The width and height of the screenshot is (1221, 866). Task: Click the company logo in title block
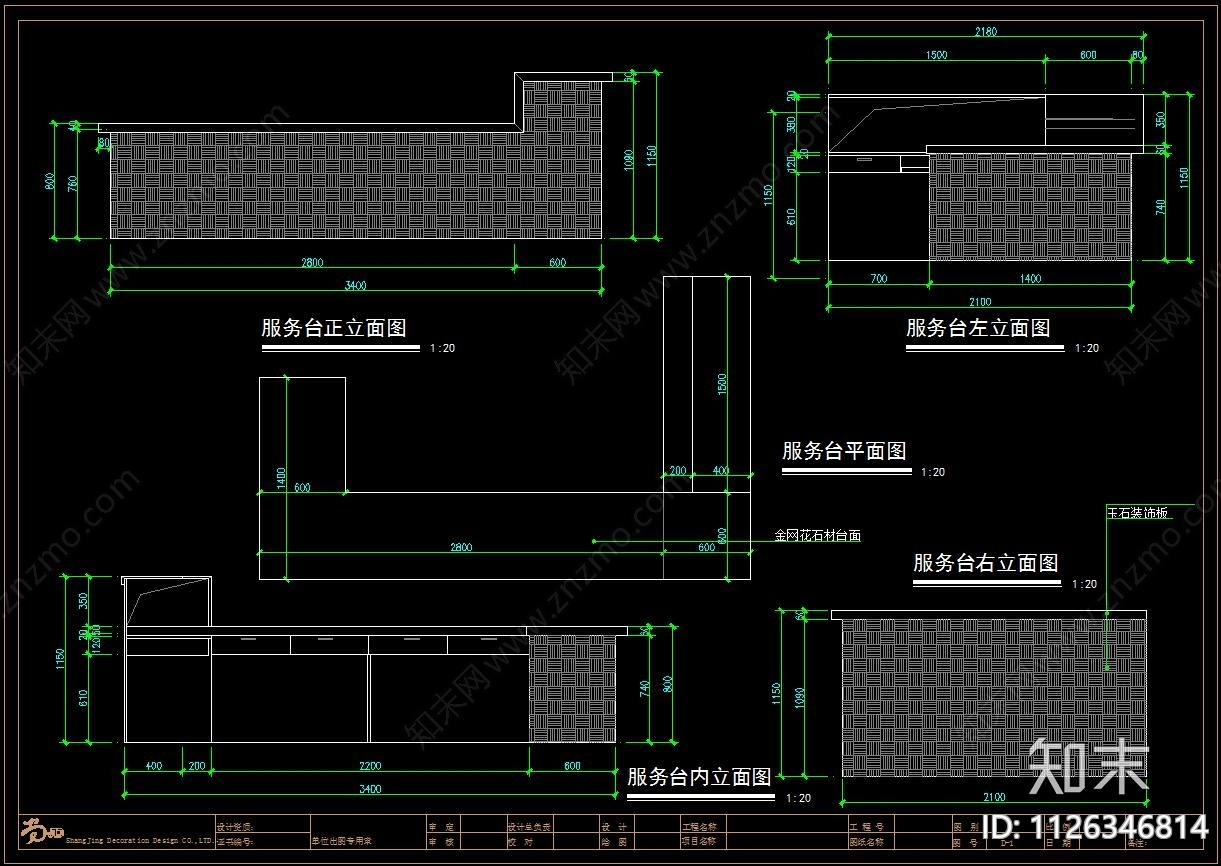click(42, 830)
